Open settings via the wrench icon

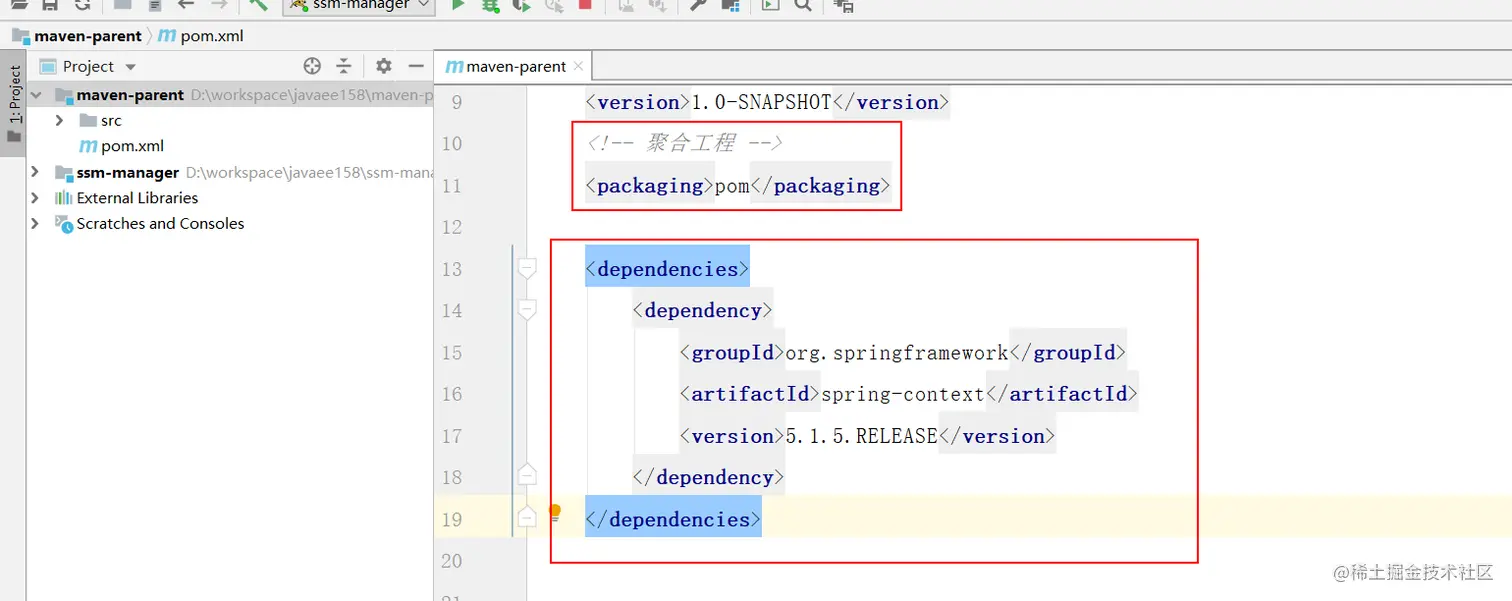point(698,5)
